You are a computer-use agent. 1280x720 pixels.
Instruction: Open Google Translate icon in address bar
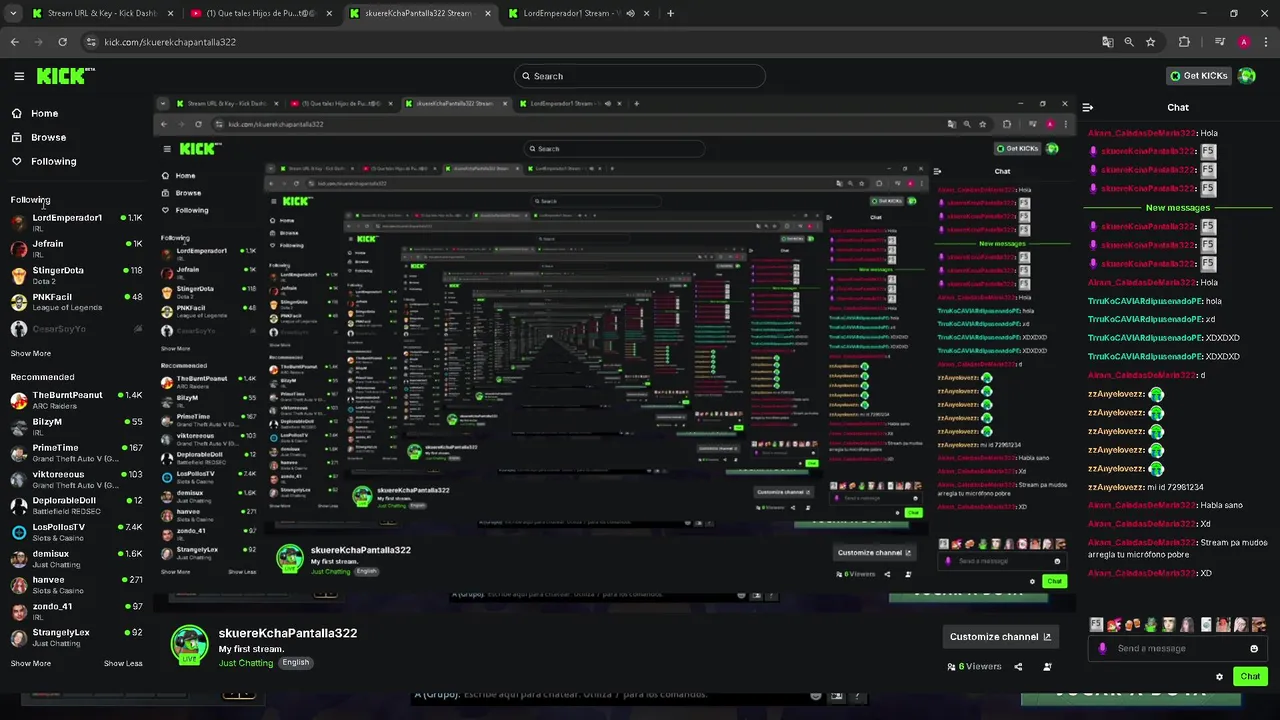[1107, 42]
